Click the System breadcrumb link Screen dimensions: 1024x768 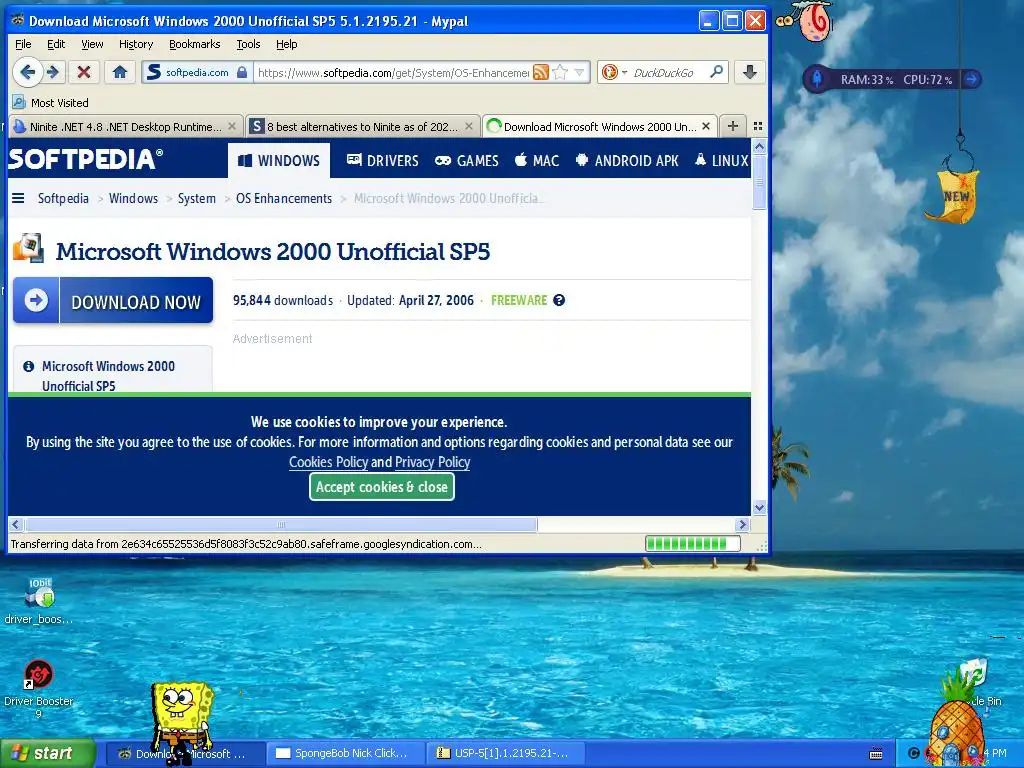(x=197, y=199)
